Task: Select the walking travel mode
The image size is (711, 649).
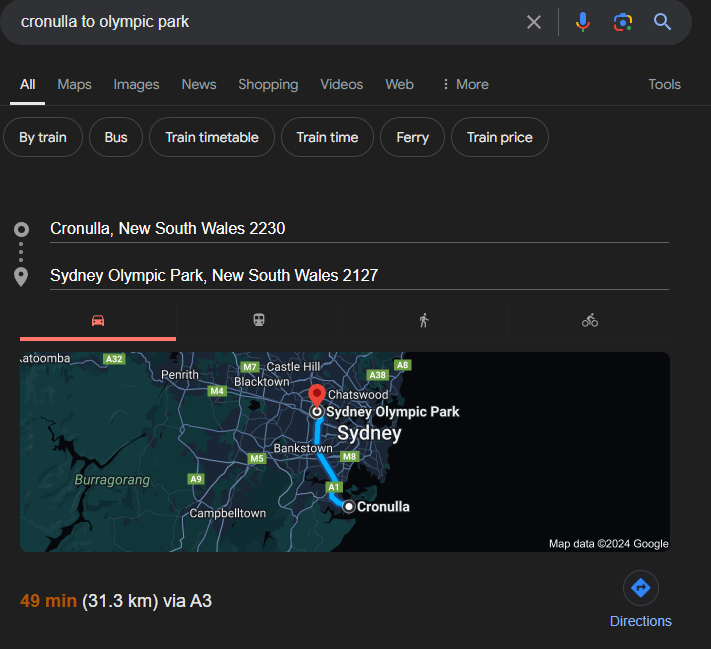Action: (424, 321)
